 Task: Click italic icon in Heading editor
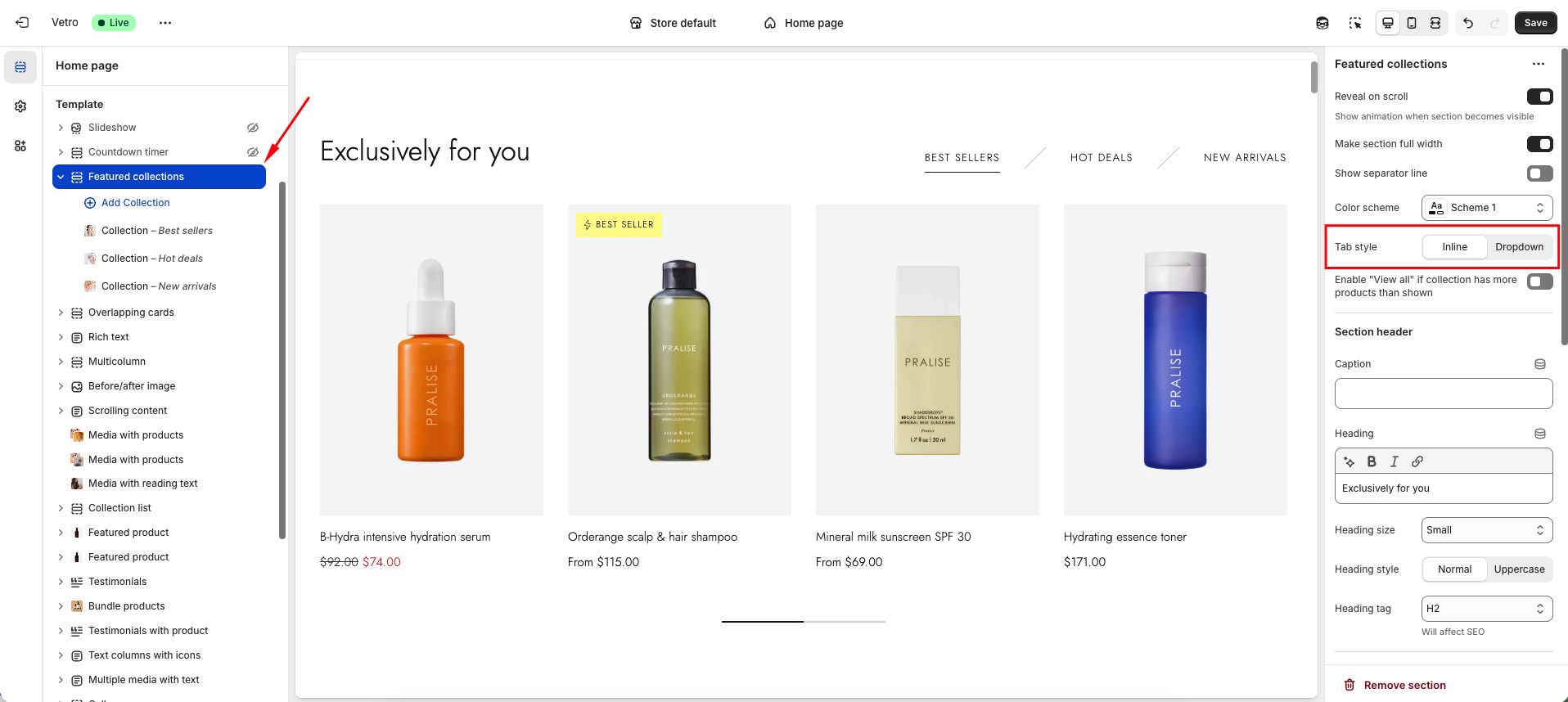tap(1395, 461)
